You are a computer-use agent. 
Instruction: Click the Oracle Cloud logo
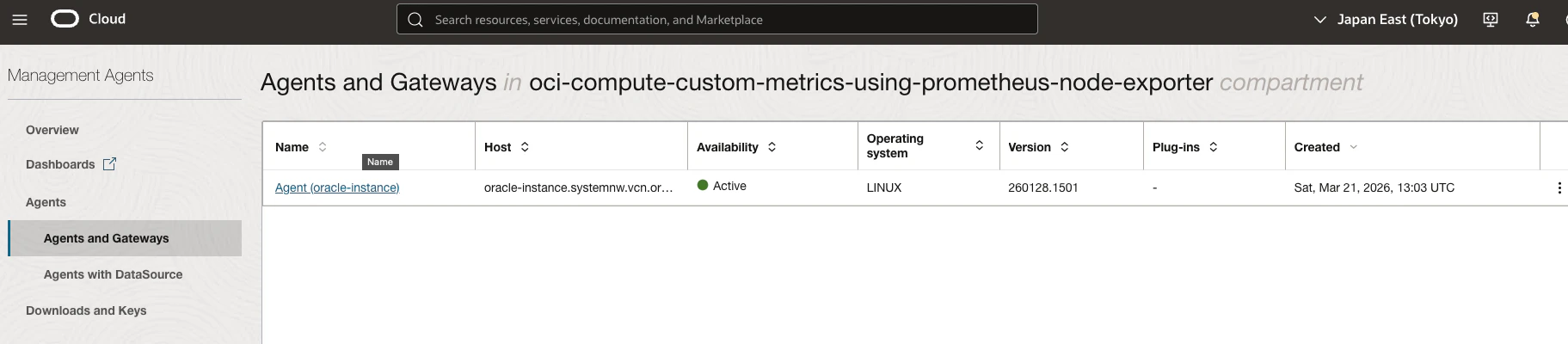coord(65,19)
